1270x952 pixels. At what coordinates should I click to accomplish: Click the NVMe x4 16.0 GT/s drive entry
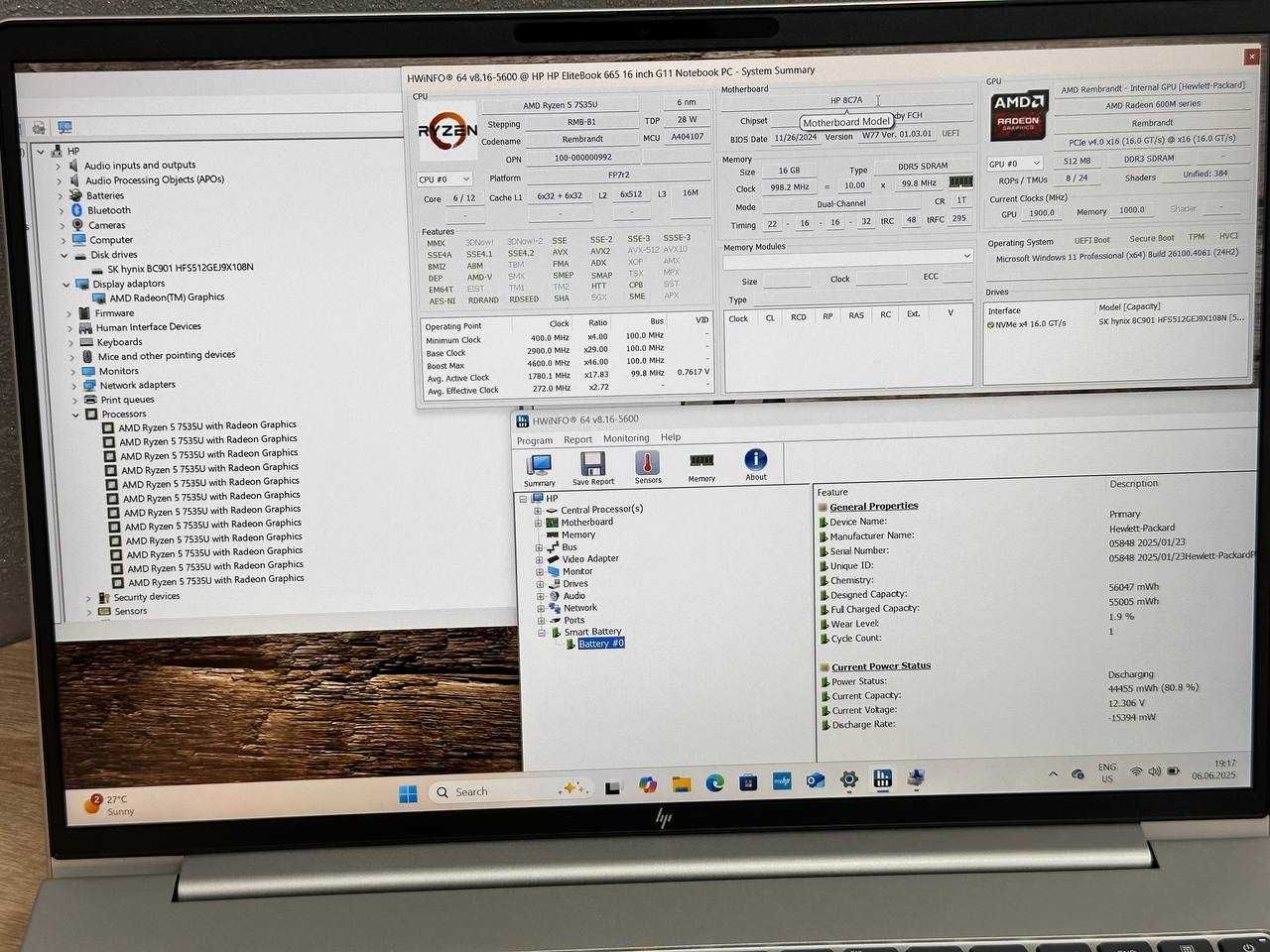[1116, 323]
